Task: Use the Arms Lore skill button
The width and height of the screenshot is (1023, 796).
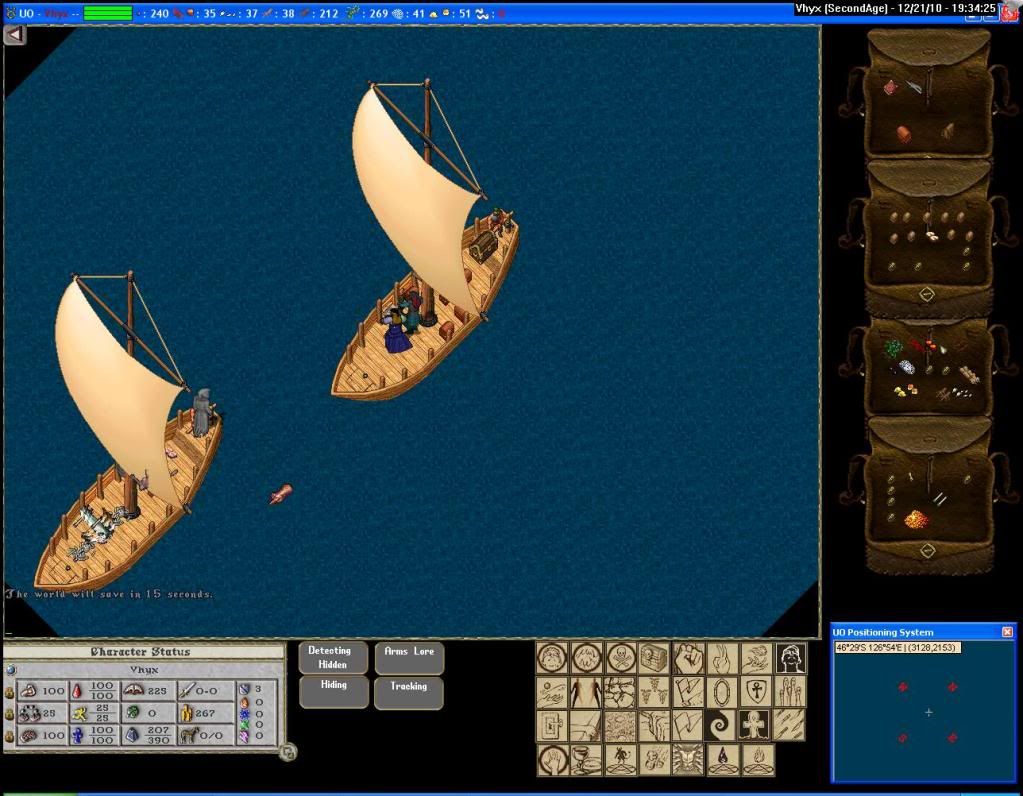Action: 409,658
